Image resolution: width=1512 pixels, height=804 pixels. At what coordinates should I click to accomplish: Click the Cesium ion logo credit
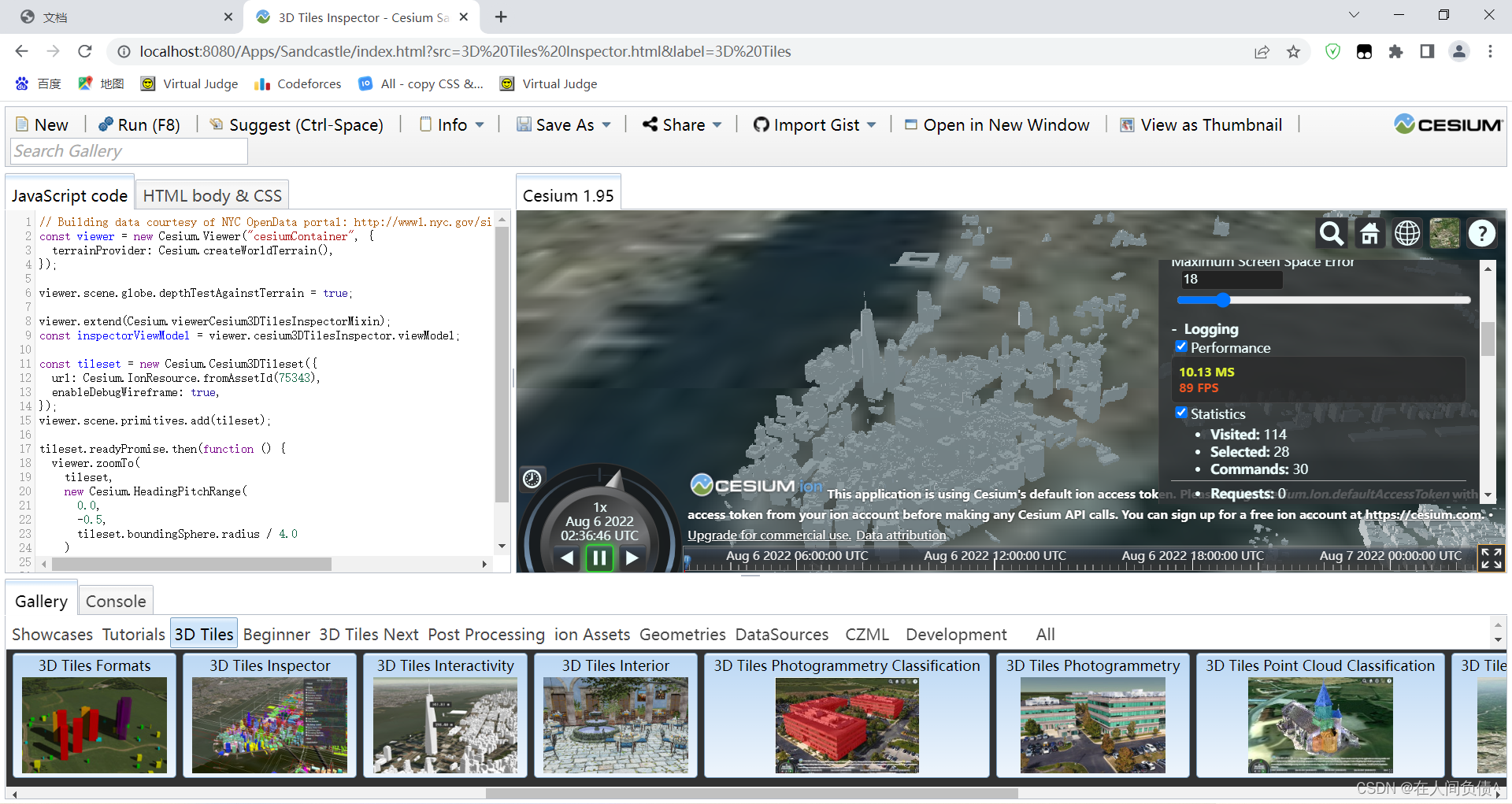tap(756, 486)
